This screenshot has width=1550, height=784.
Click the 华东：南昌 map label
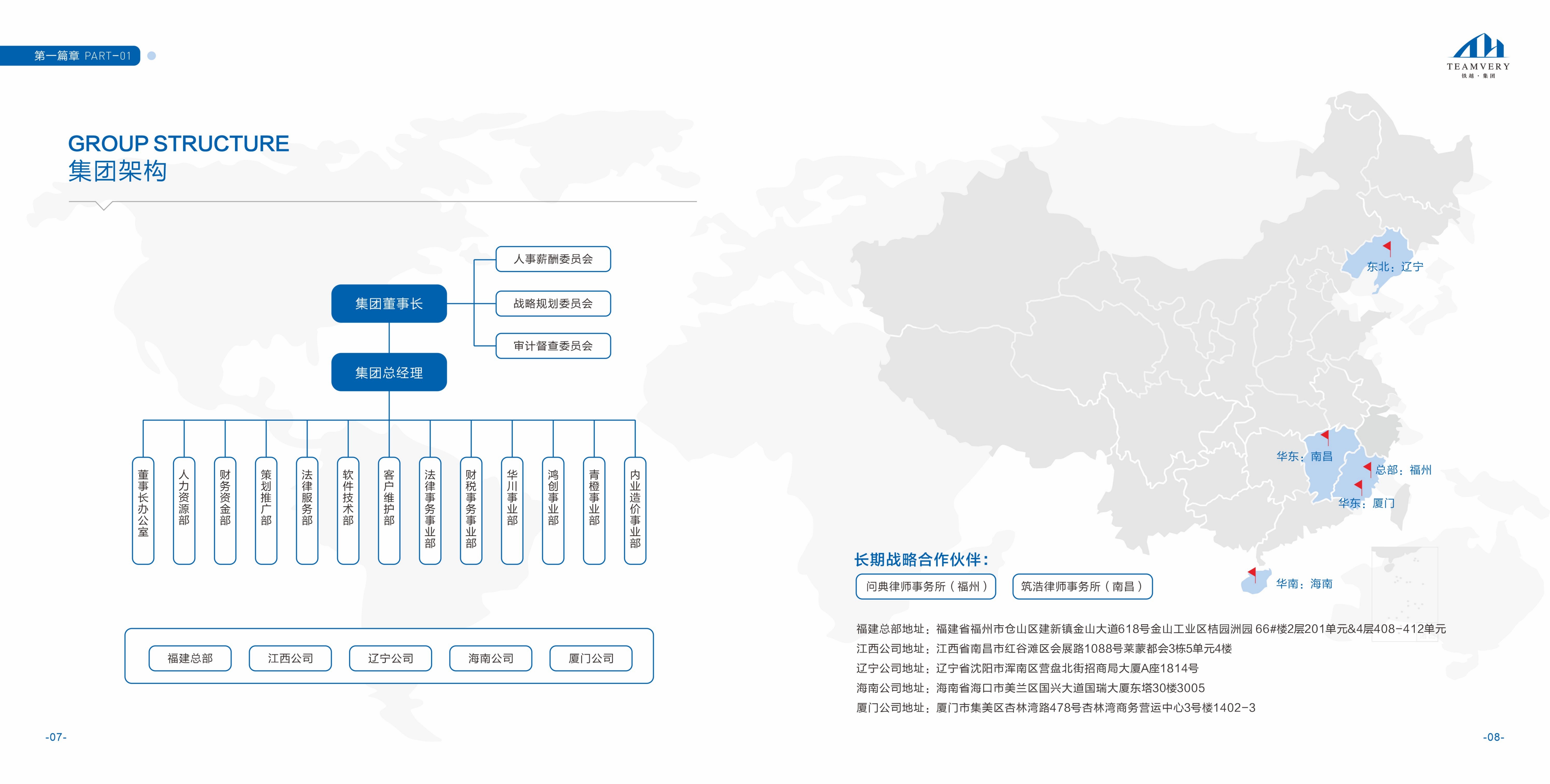1304,457
